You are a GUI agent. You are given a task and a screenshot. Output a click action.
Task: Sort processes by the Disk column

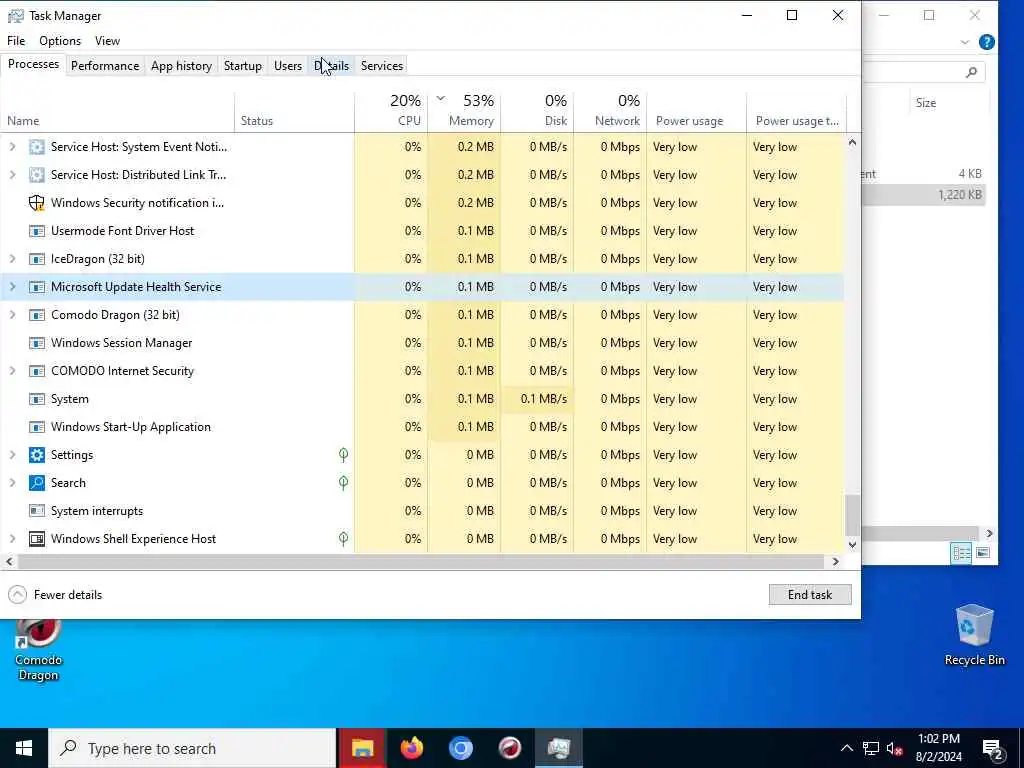click(537, 111)
